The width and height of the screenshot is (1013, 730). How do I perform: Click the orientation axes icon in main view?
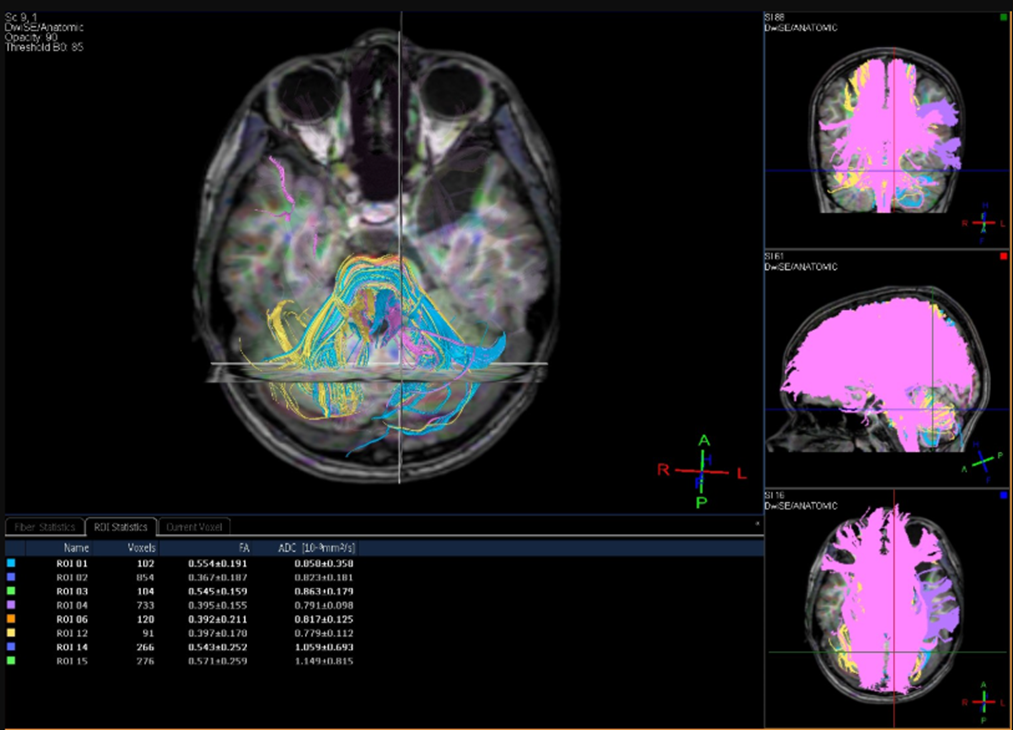click(x=702, y=470)
